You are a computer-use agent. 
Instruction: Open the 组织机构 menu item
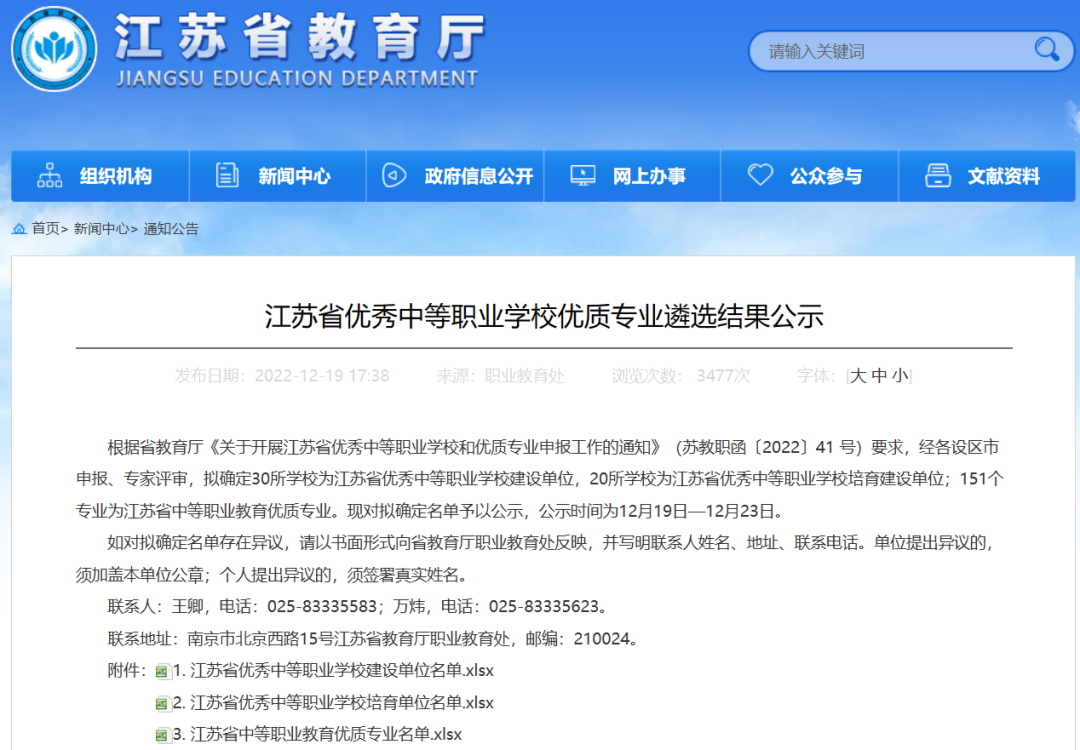(x=100, y=176)
